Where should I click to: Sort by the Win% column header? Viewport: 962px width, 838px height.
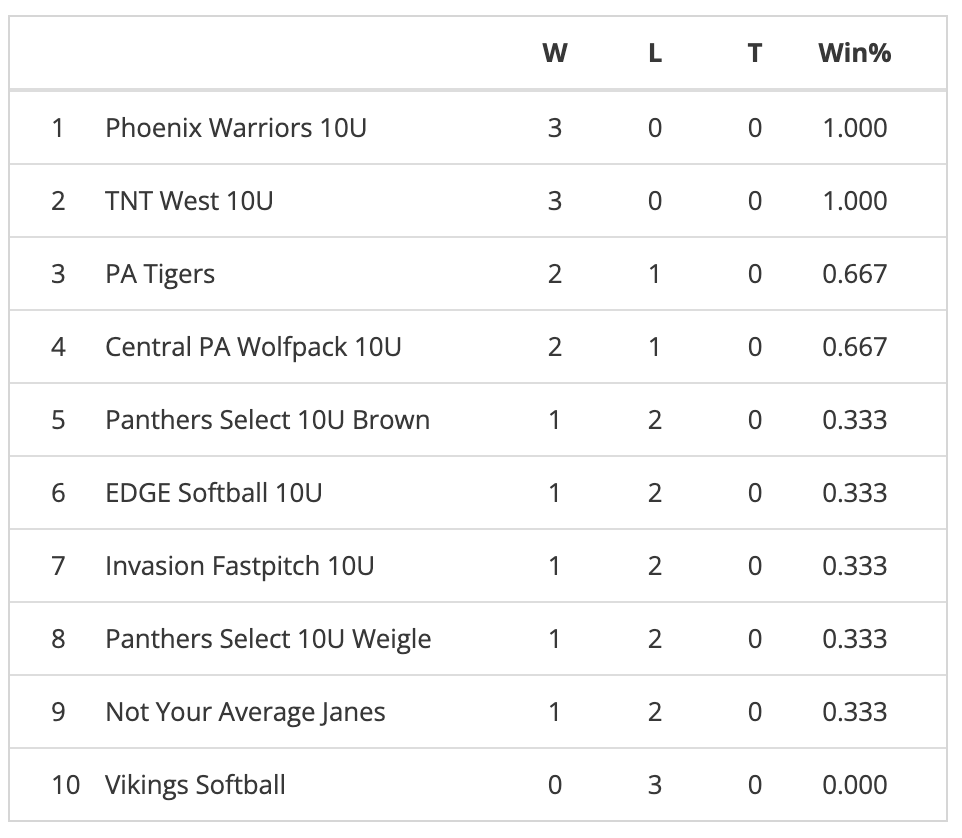[x=854, y=53]
